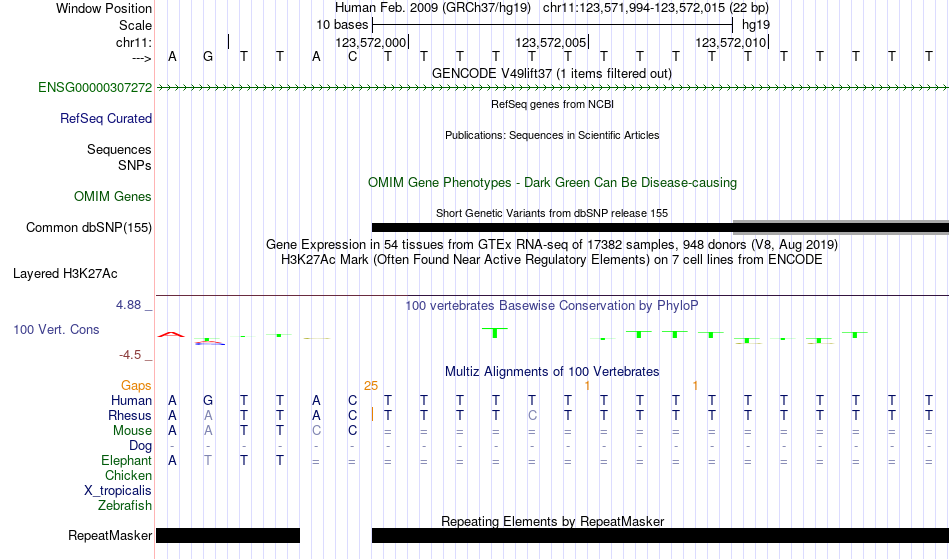Click the short RepeatMasker block over AGTT
The width and height of the screenshot is (950, 559).
(x=228, y=535)
